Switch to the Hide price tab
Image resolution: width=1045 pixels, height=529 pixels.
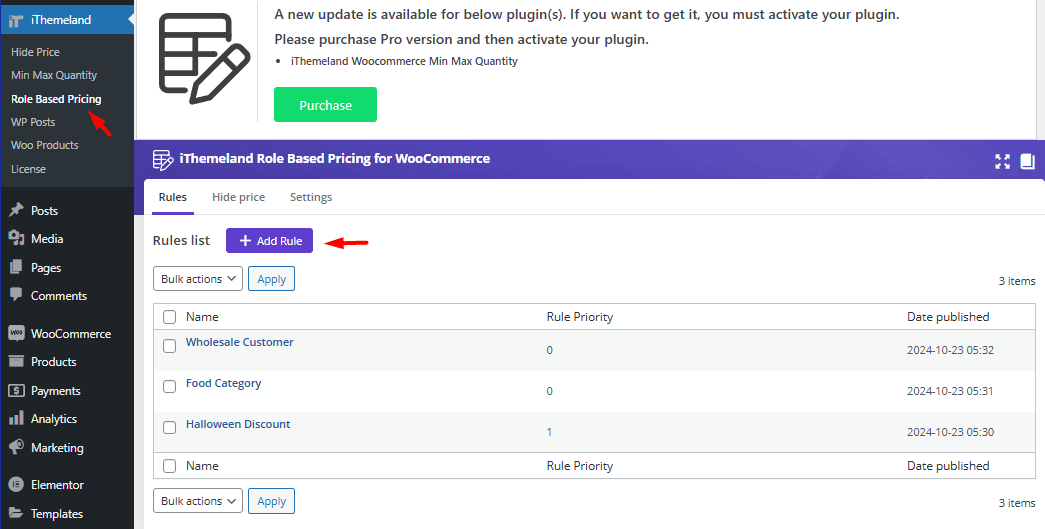coord(238,197)
